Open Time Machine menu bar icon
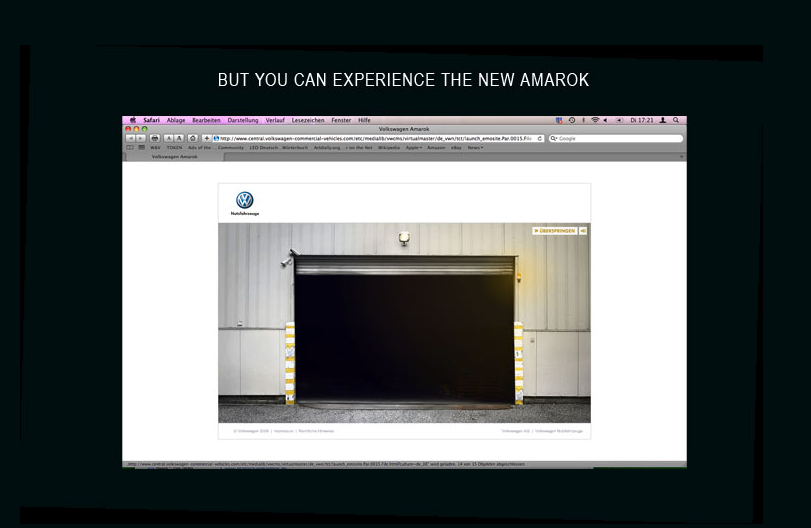The image size is (811, 528). (x=572, y=120)
